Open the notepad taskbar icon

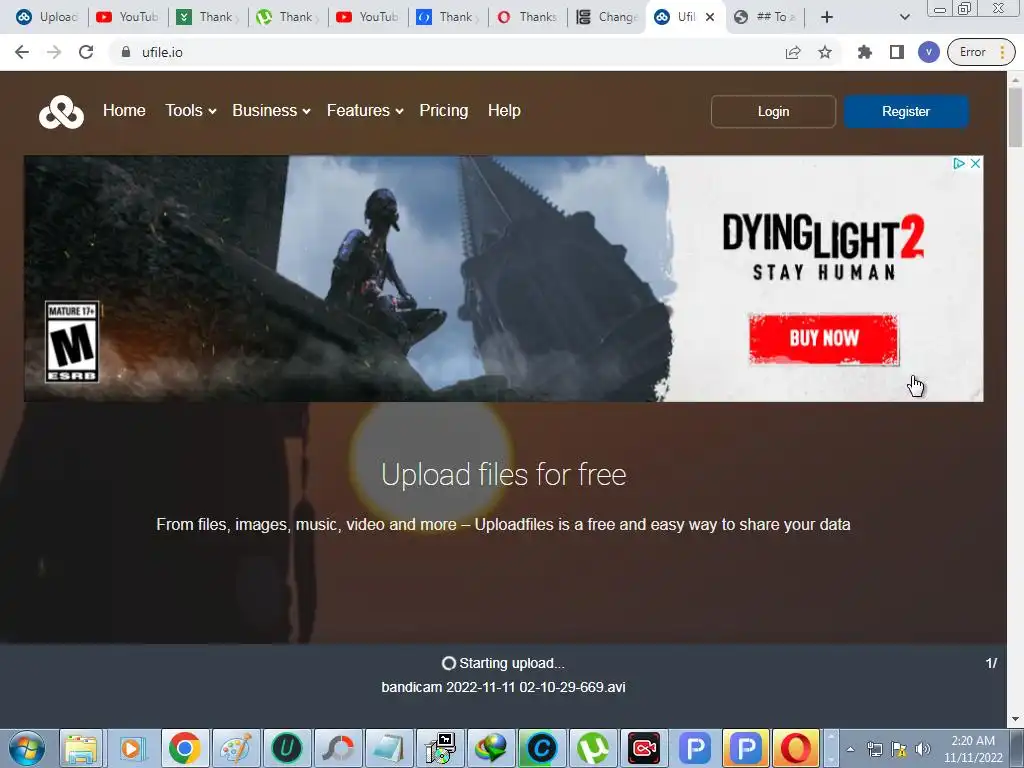(x=388, y=748)
